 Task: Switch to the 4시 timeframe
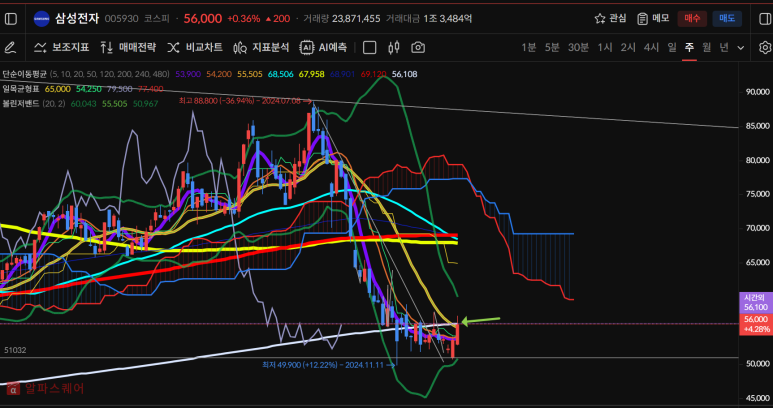click(651, 48)
